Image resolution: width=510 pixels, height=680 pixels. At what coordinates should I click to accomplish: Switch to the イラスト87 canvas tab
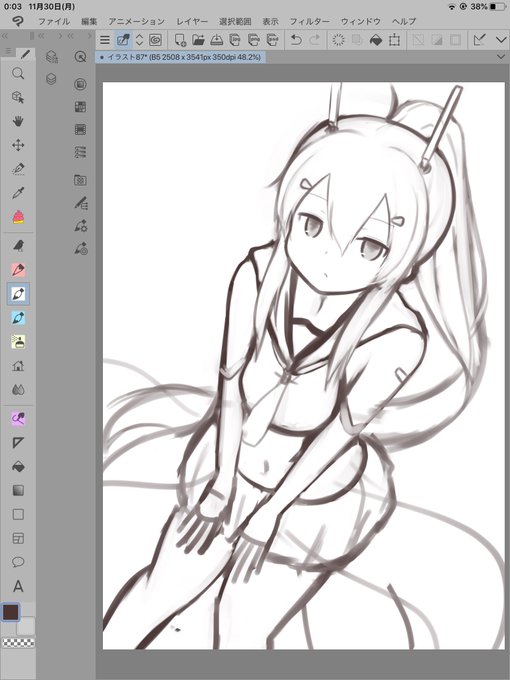click(x=180, y=57)
